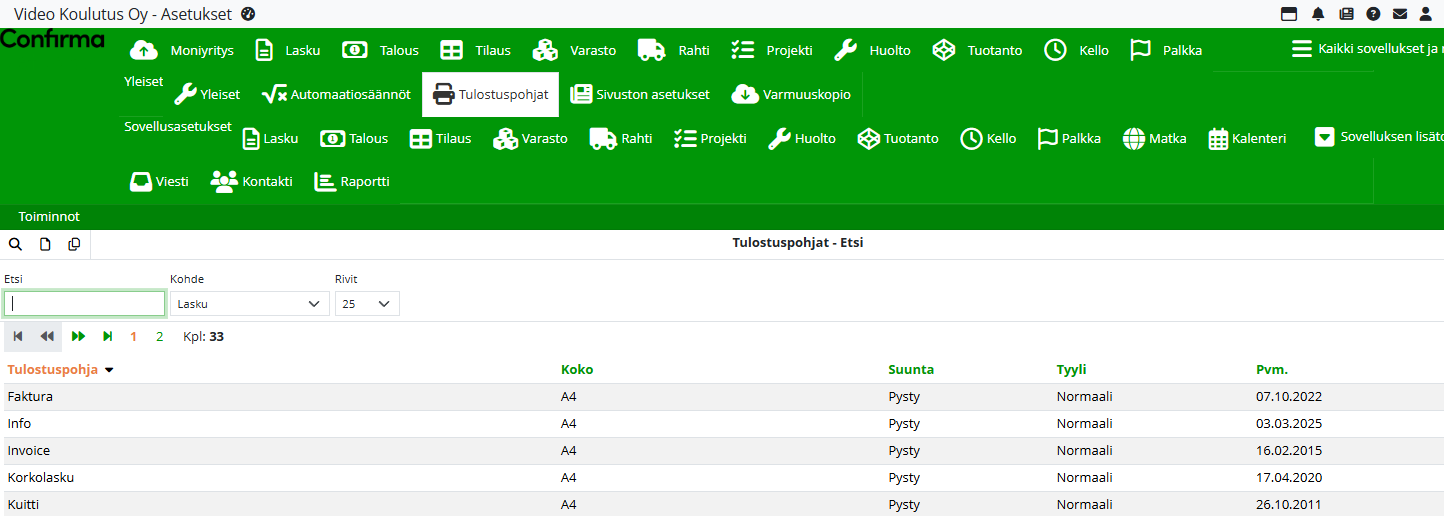Viewport: 1444px width, 516px height.
Task: Open the envelope messages icon in header
Action: (x=1400, y=14)
